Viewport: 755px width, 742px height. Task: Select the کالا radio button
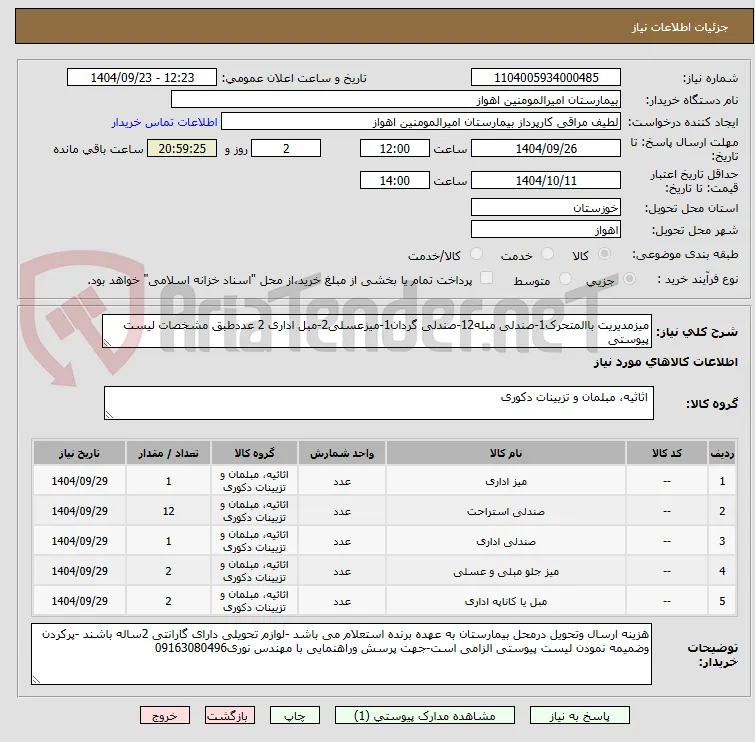pyautogui.click(x=604, y=254)
